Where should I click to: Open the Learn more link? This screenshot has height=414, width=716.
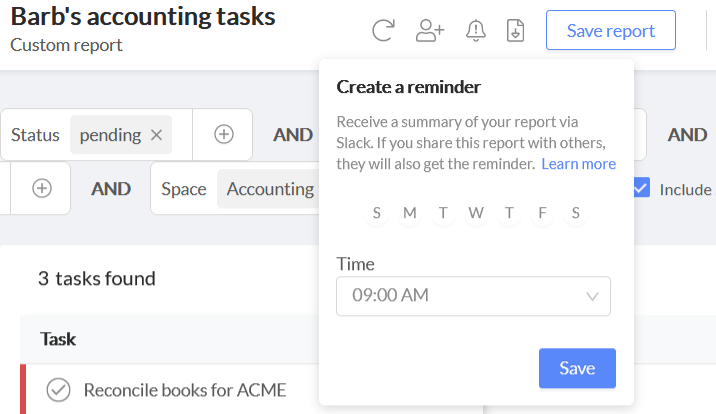(578, 164)
